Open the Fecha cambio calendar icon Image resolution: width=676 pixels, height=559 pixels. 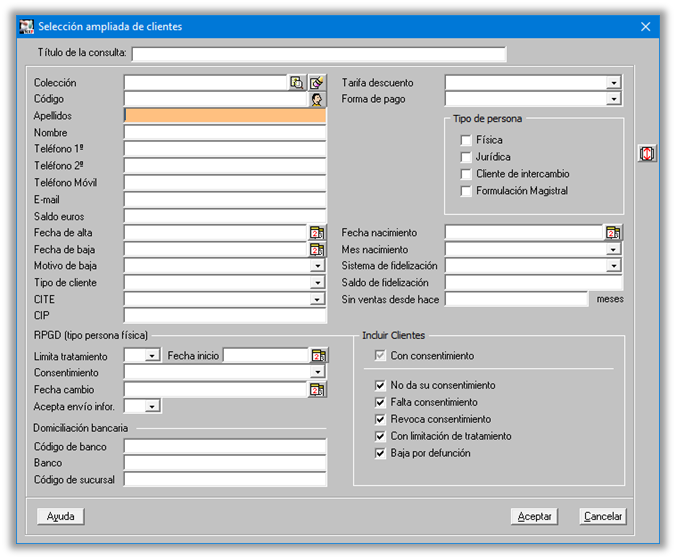pyautogui.click(x=317, y=390)
